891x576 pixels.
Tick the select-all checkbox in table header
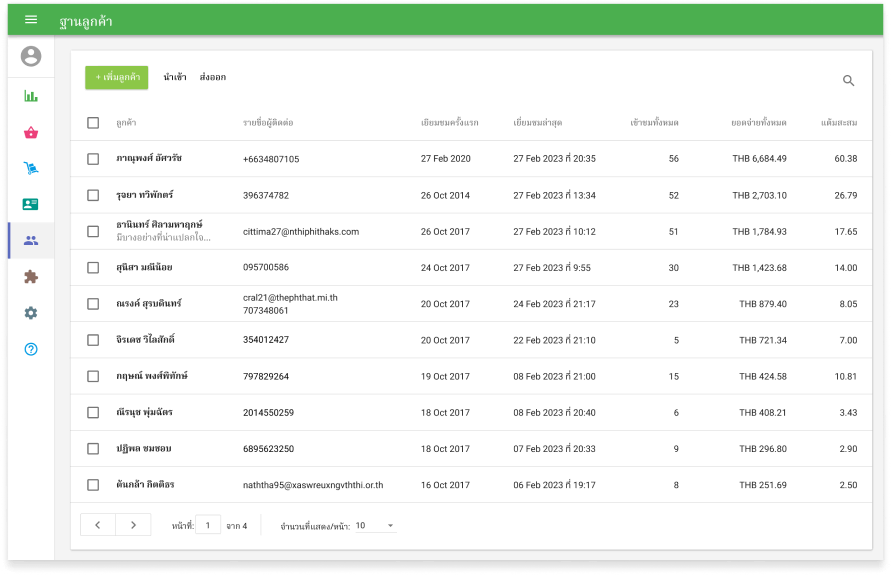click(93, 123)
